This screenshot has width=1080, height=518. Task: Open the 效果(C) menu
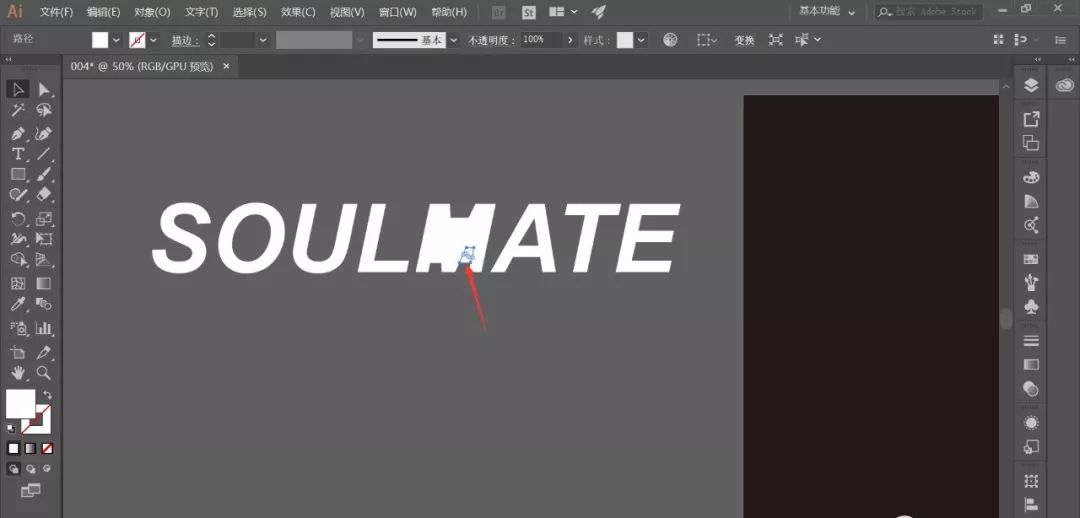297,12
